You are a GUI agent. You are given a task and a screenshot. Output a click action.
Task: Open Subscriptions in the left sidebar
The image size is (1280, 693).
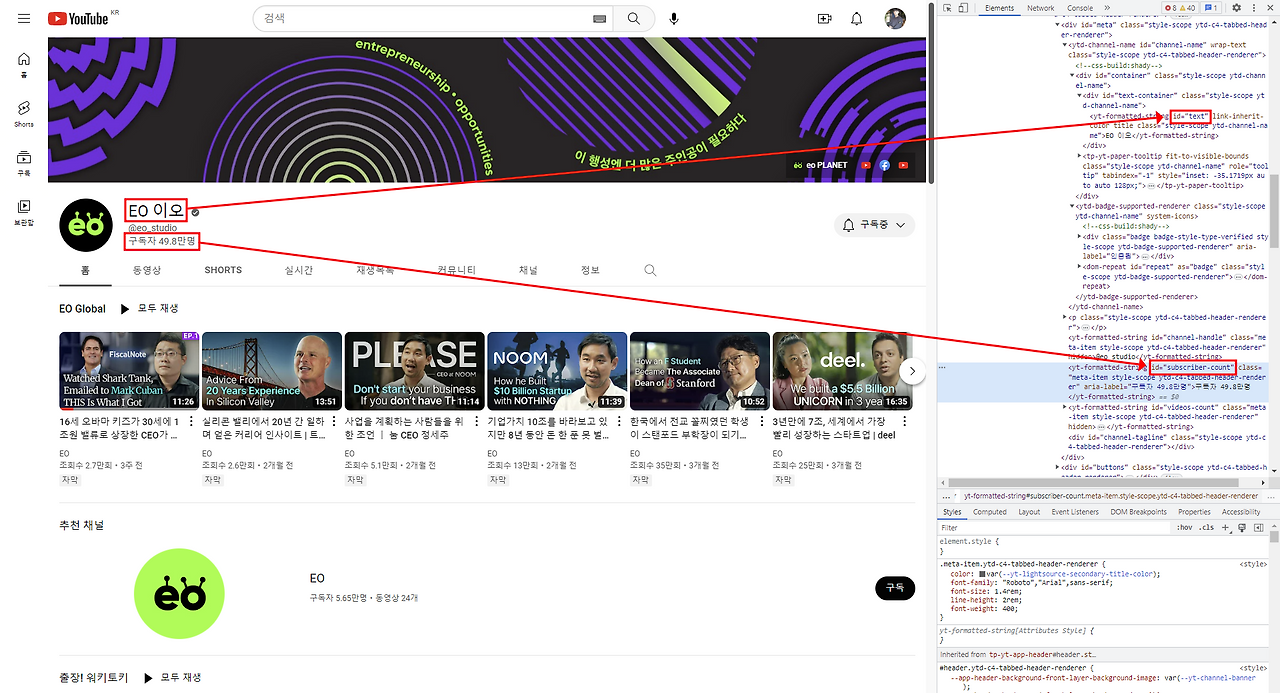24,163
